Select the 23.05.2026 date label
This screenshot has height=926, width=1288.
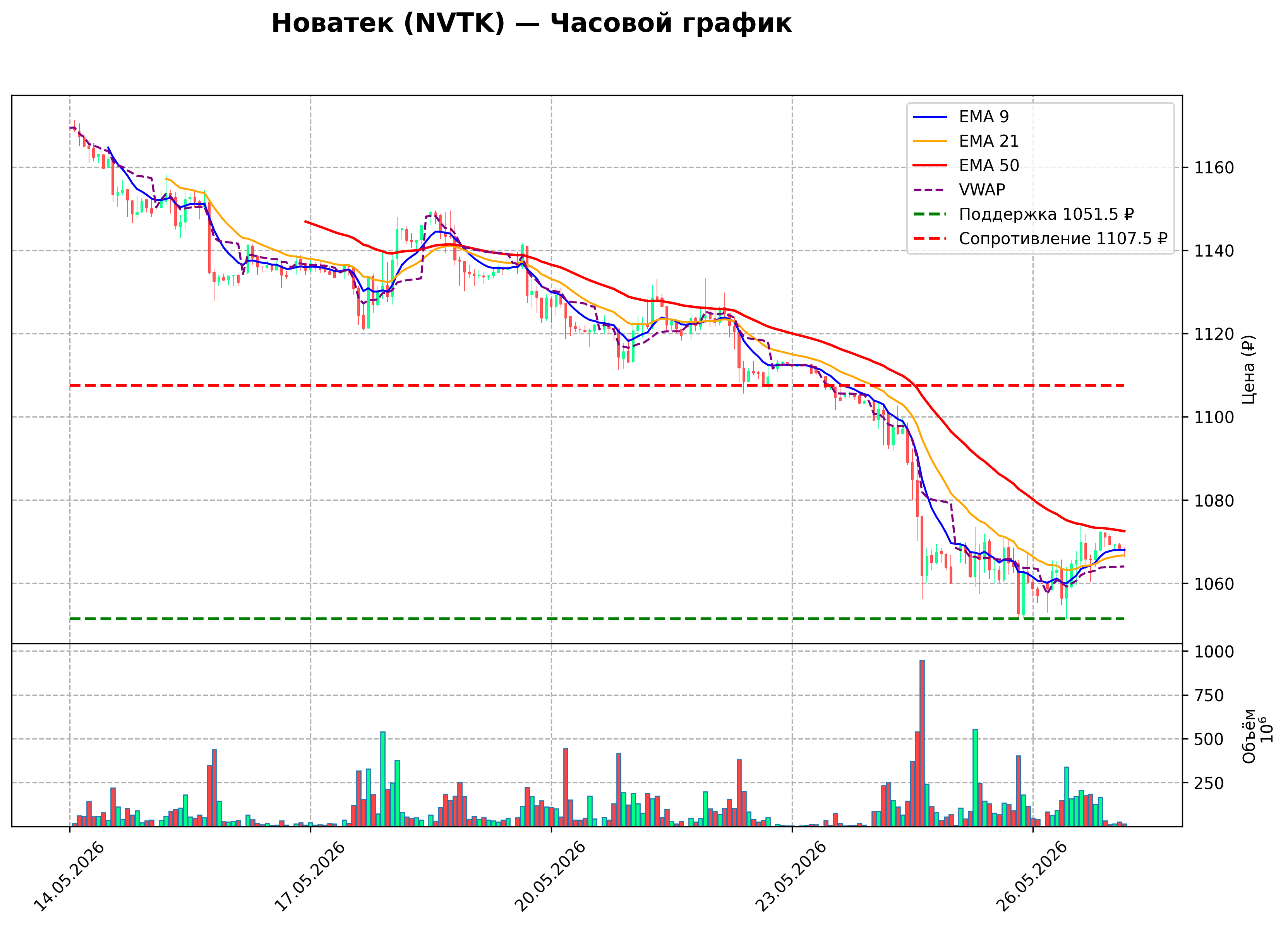coord(792,876)
